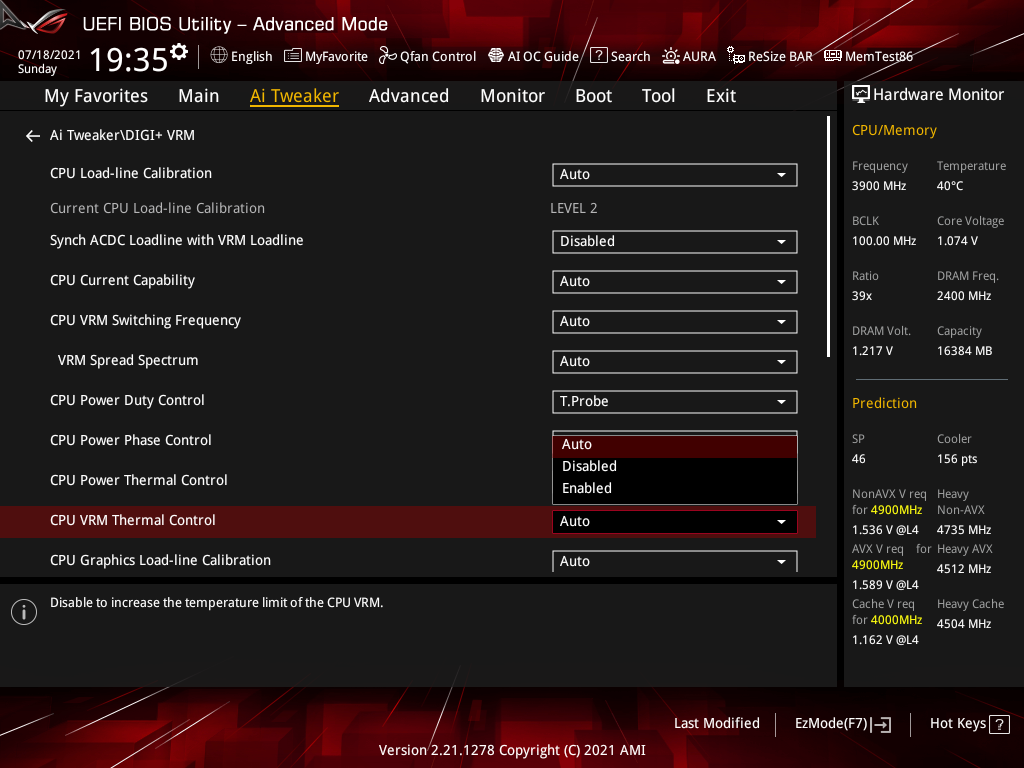The width and height of the screenshot is (1024, 768).
Task: Change Synch ACDC Loadline setting from Disabled
Action: pos(674,241)
